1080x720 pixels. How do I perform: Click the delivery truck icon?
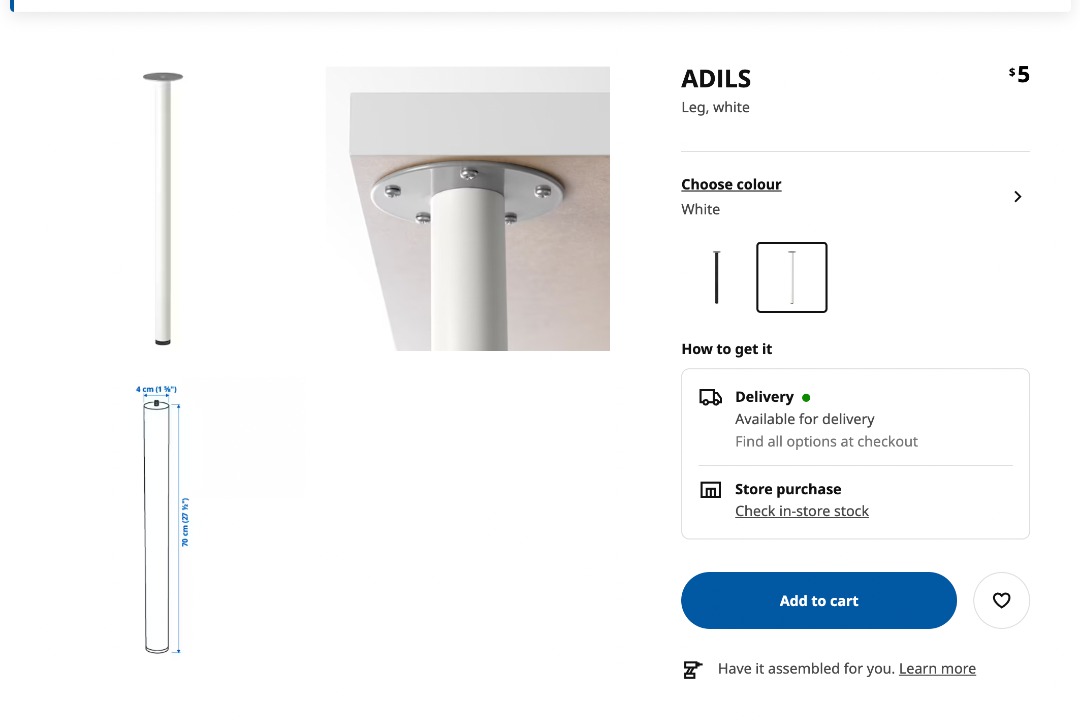coord(710,397)
